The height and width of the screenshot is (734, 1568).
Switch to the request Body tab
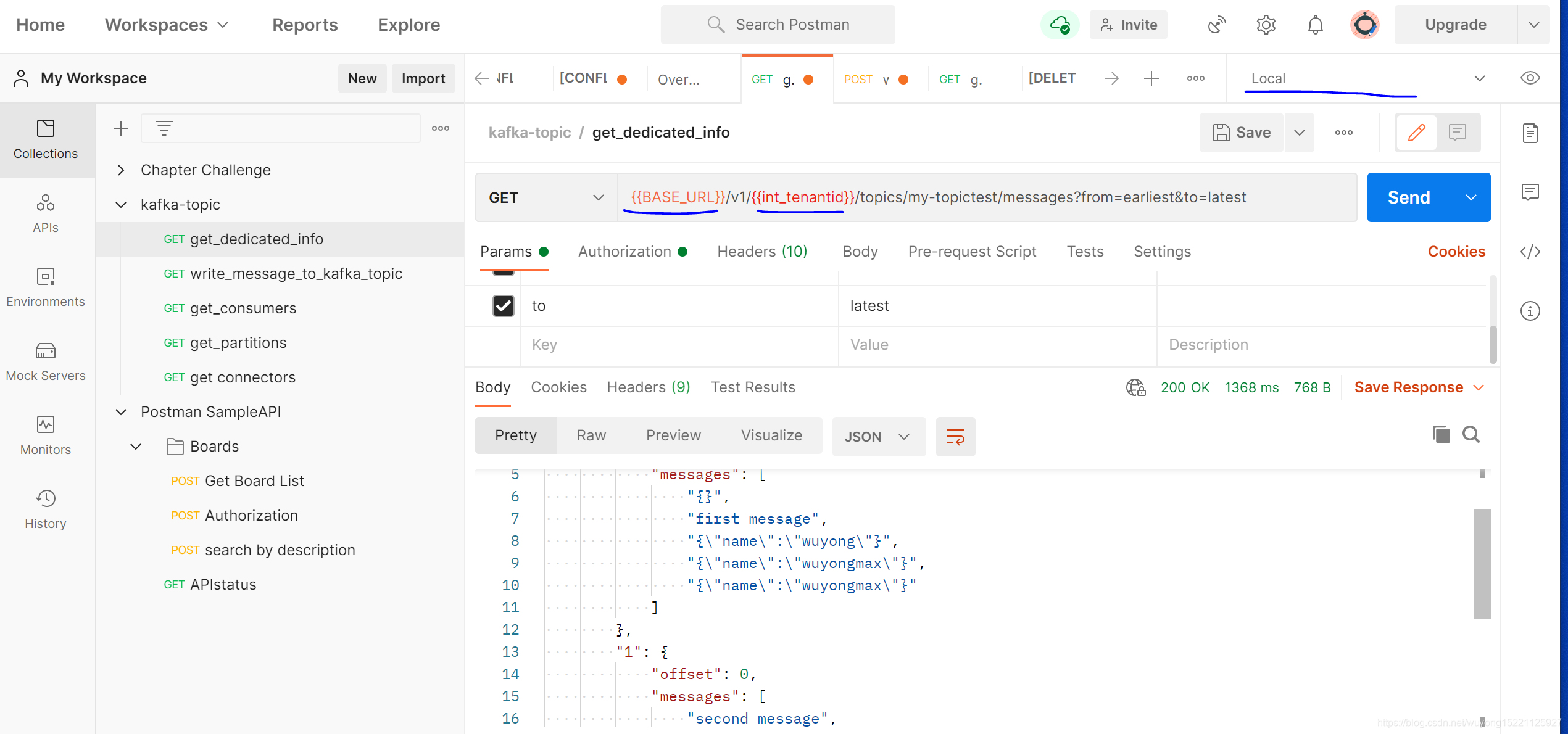click(x=860, y=252)
